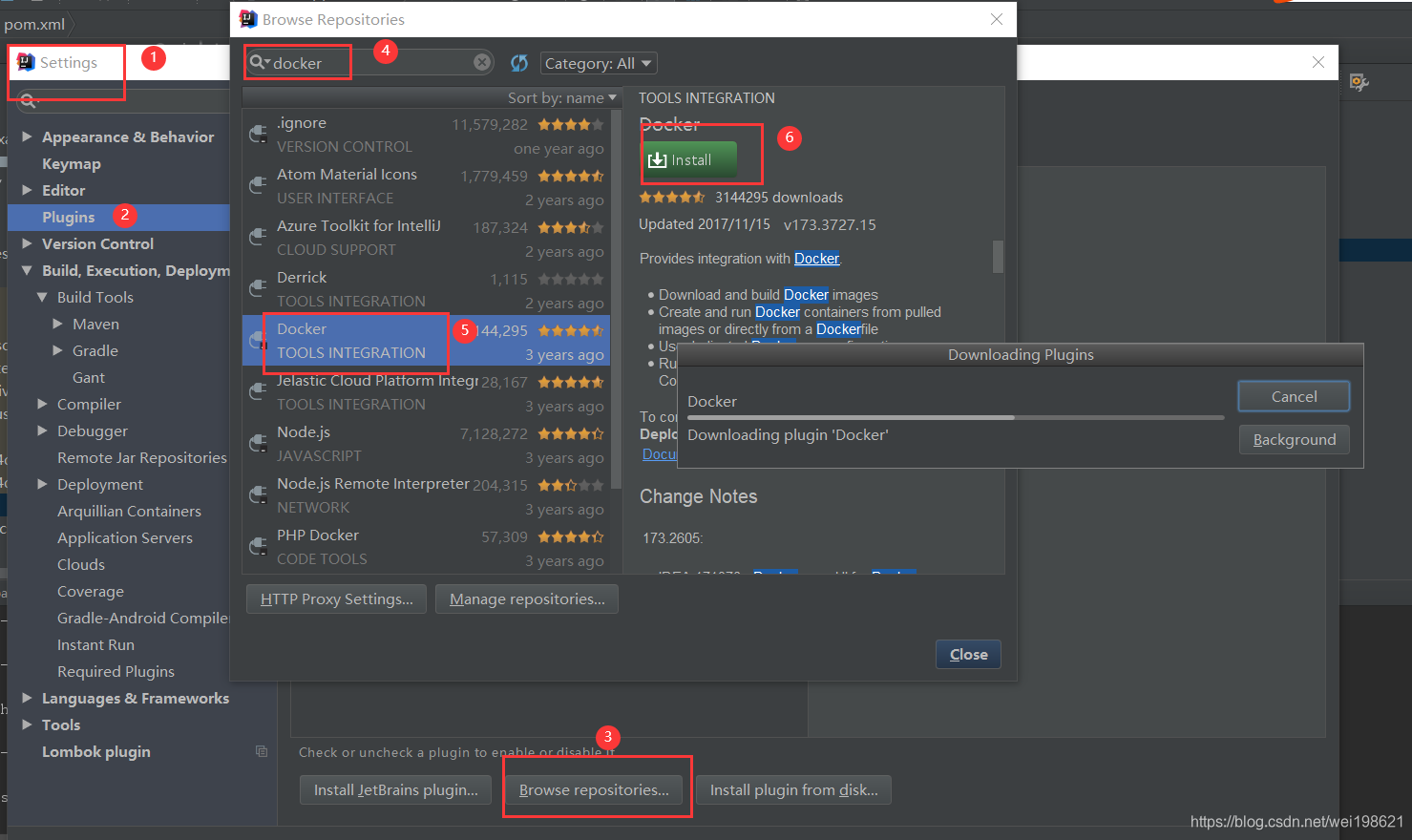Expand the Version Control node

(x=27, y=243)
